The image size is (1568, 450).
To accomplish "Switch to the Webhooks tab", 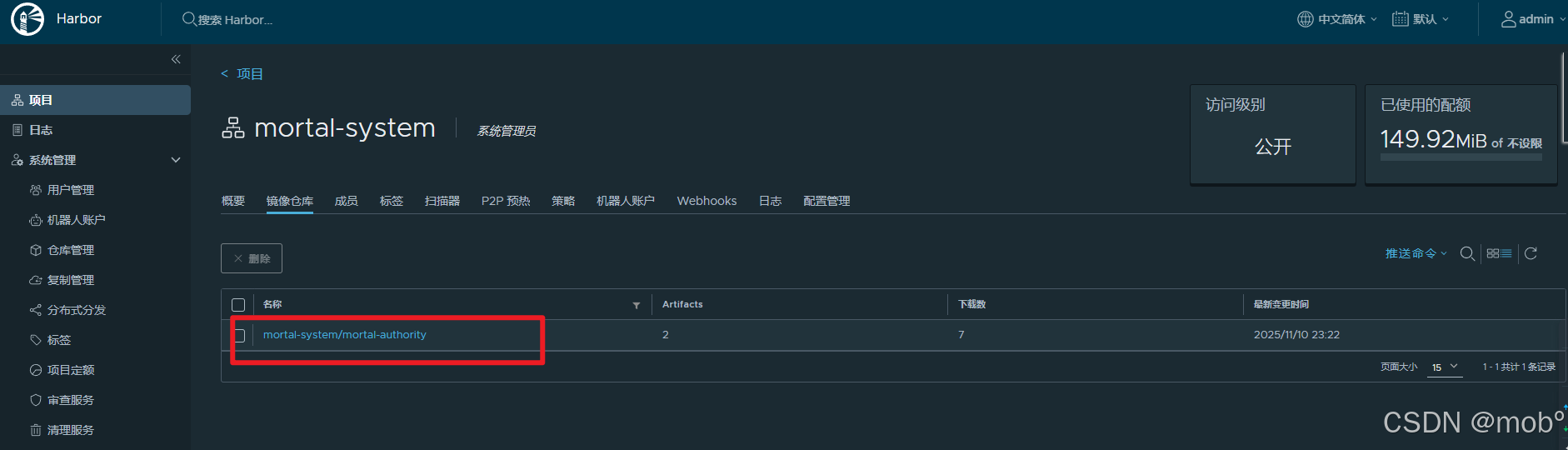I will pyautogui.click(x=707, y=201).
